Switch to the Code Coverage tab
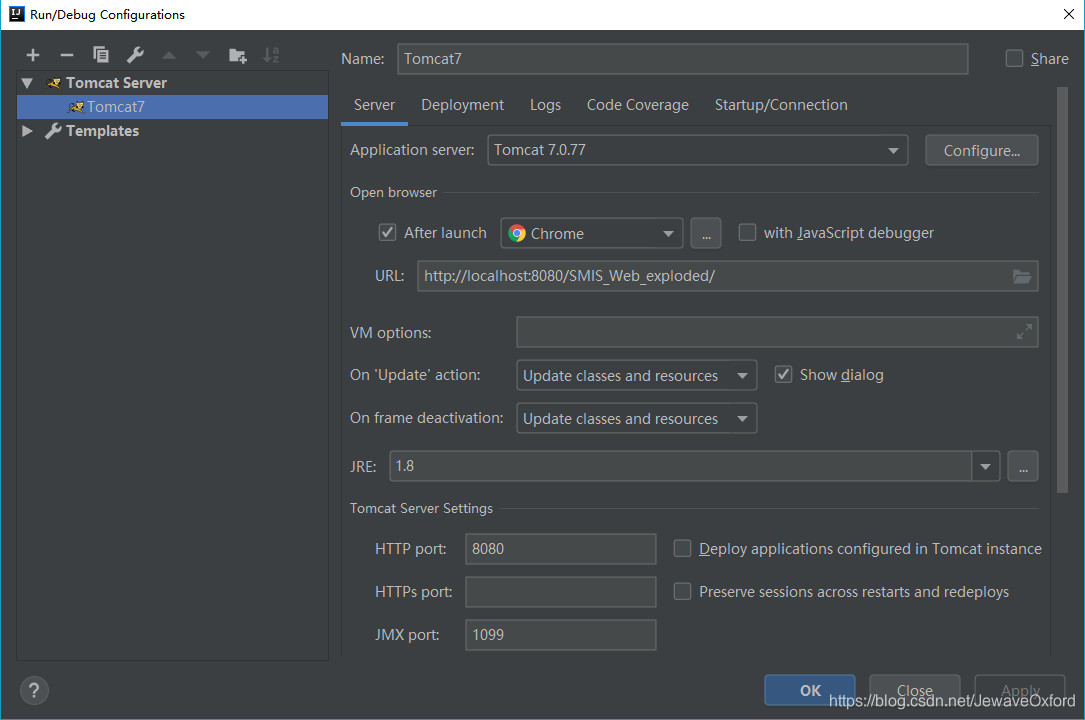Screen dimensions: 1085x720 click(x=637, y=105)
